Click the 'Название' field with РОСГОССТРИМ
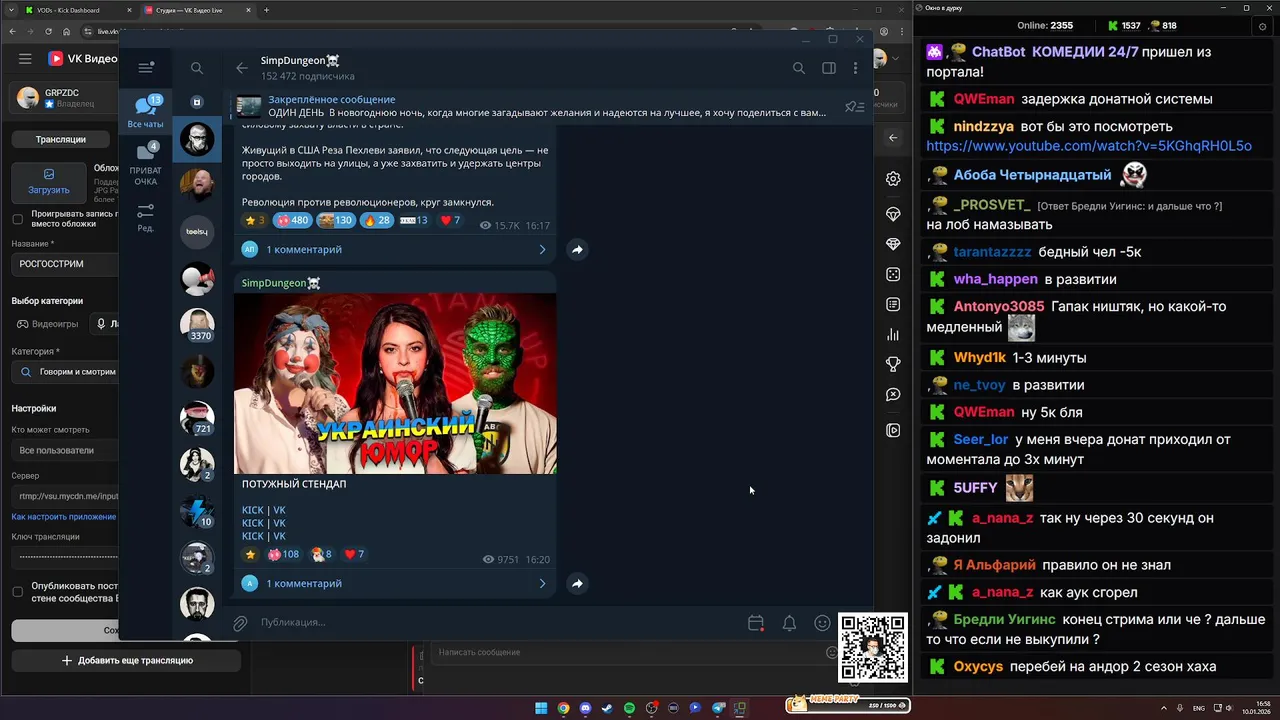1280x720 pixels. (x=65, y=264)
